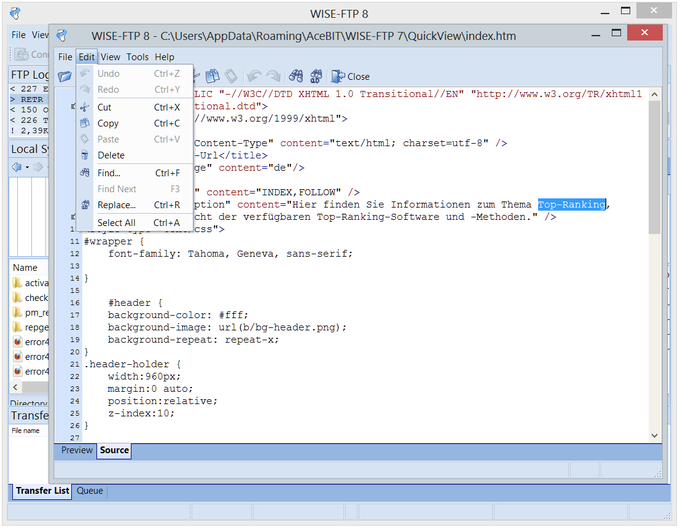680x530 pixels.
Task: Click the 'background-repeat: repeat-x;' source line
Action: pyautogui.click(x=193, y=339)
